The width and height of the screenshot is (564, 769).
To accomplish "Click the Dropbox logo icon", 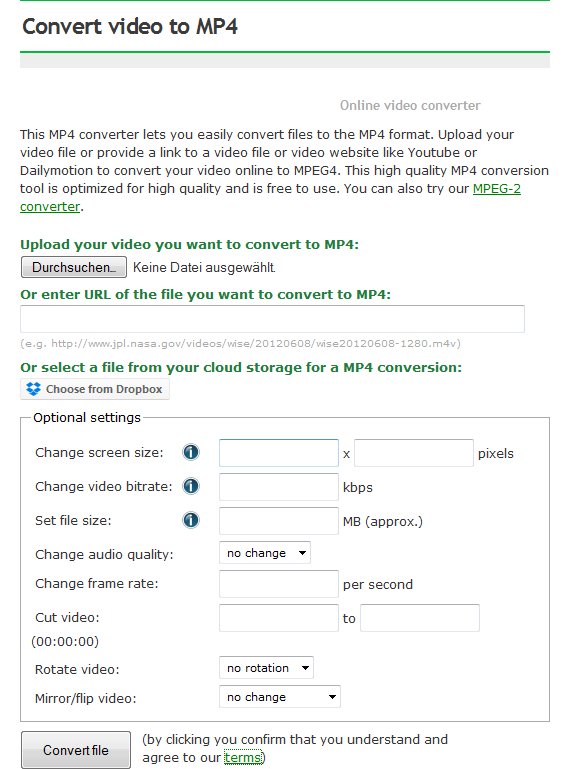I will click(x=33, y=389).
